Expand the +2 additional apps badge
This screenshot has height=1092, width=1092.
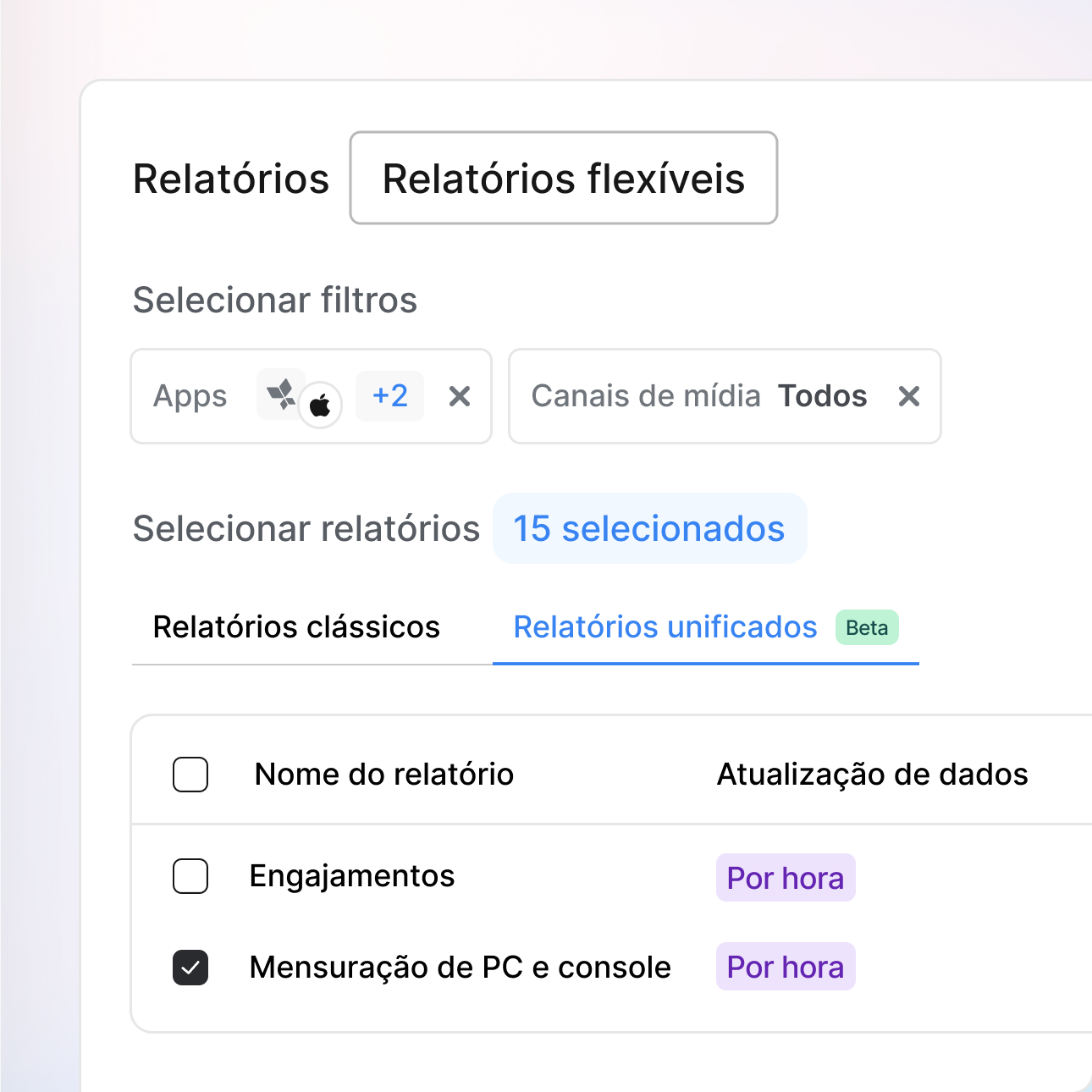(389, 396)
